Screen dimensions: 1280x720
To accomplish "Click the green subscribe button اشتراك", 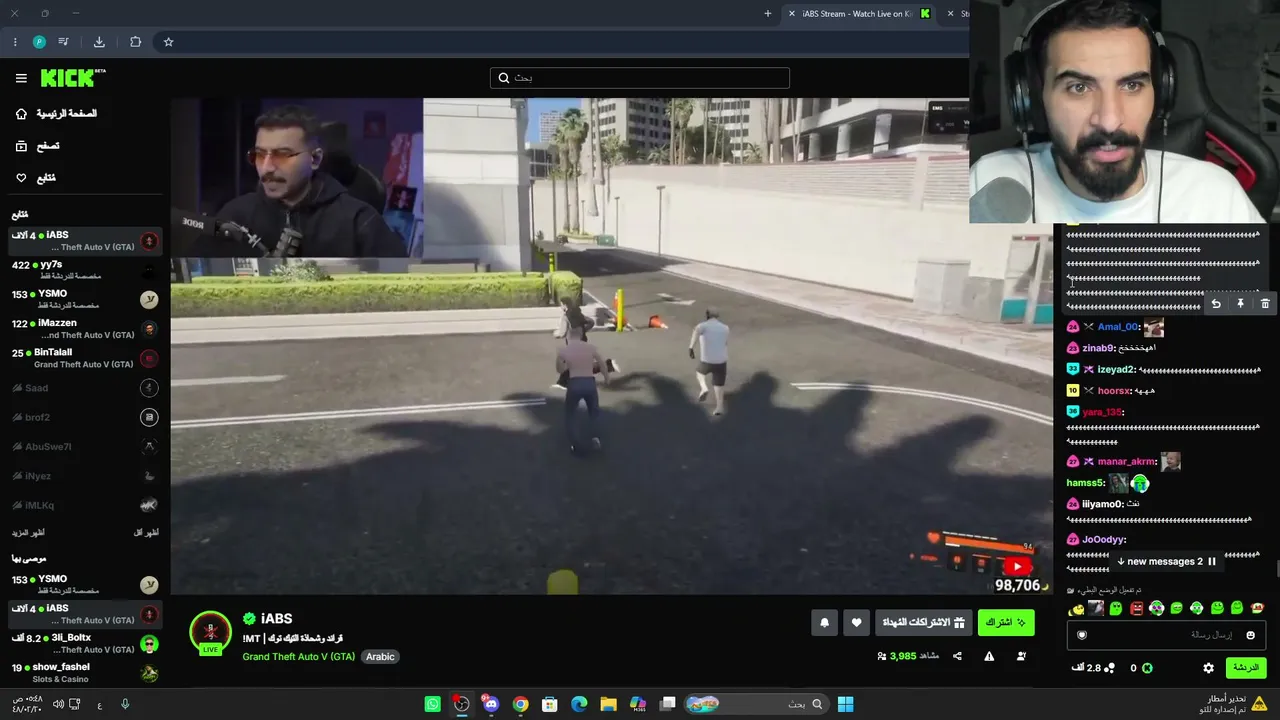I will click(1006, 623).
